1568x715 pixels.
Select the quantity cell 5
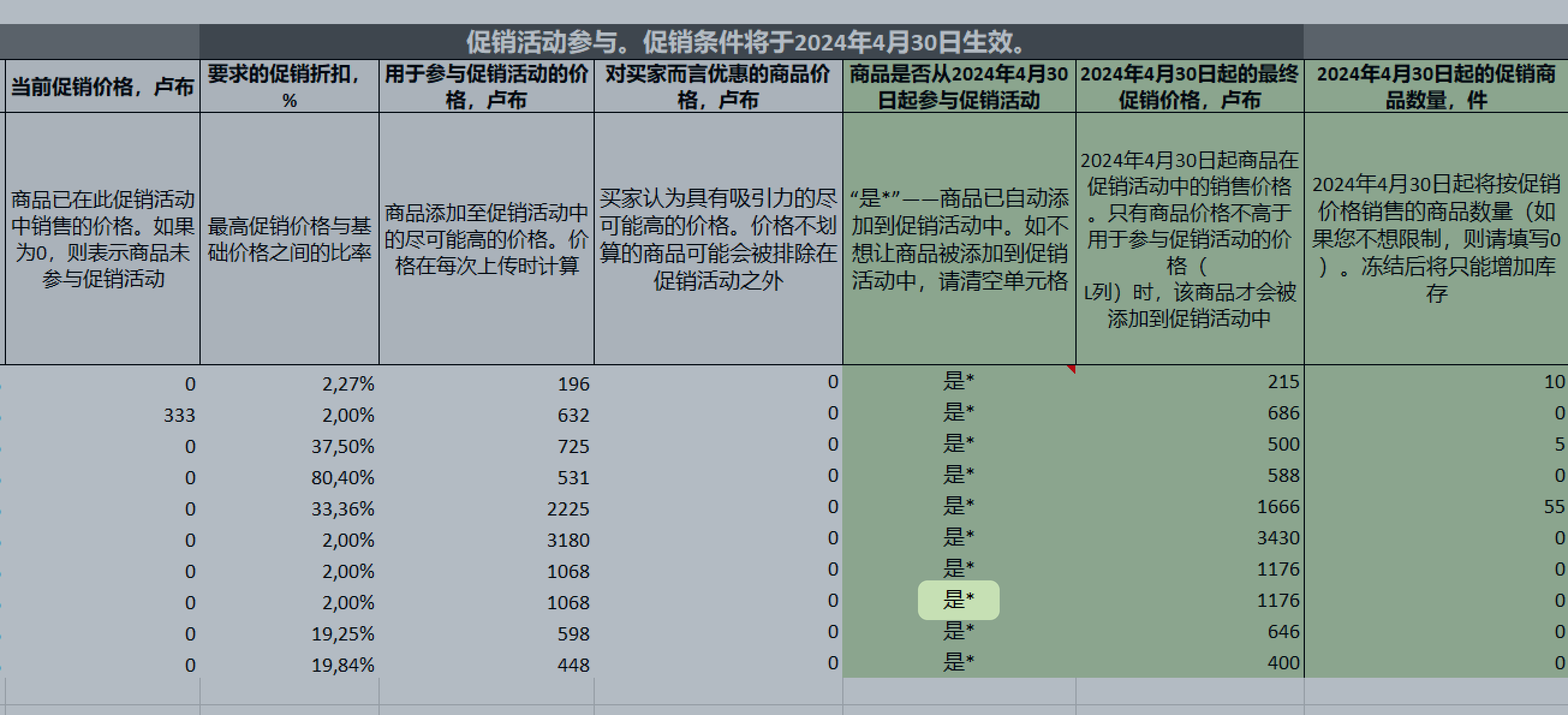coord(1436,444)
